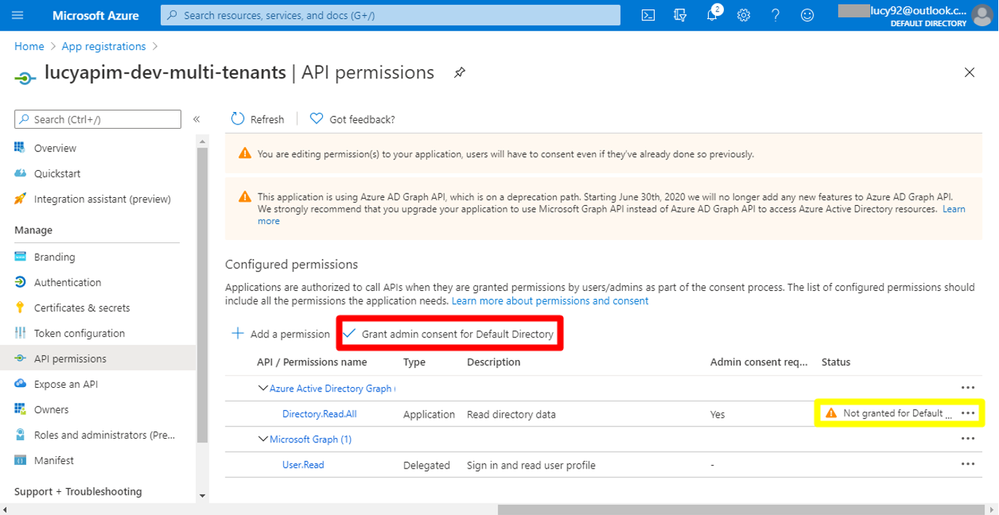The width and height of the screenshot is (999, 515).
Task: Collapse the left sidebar menu
Action: coord(196,119)
